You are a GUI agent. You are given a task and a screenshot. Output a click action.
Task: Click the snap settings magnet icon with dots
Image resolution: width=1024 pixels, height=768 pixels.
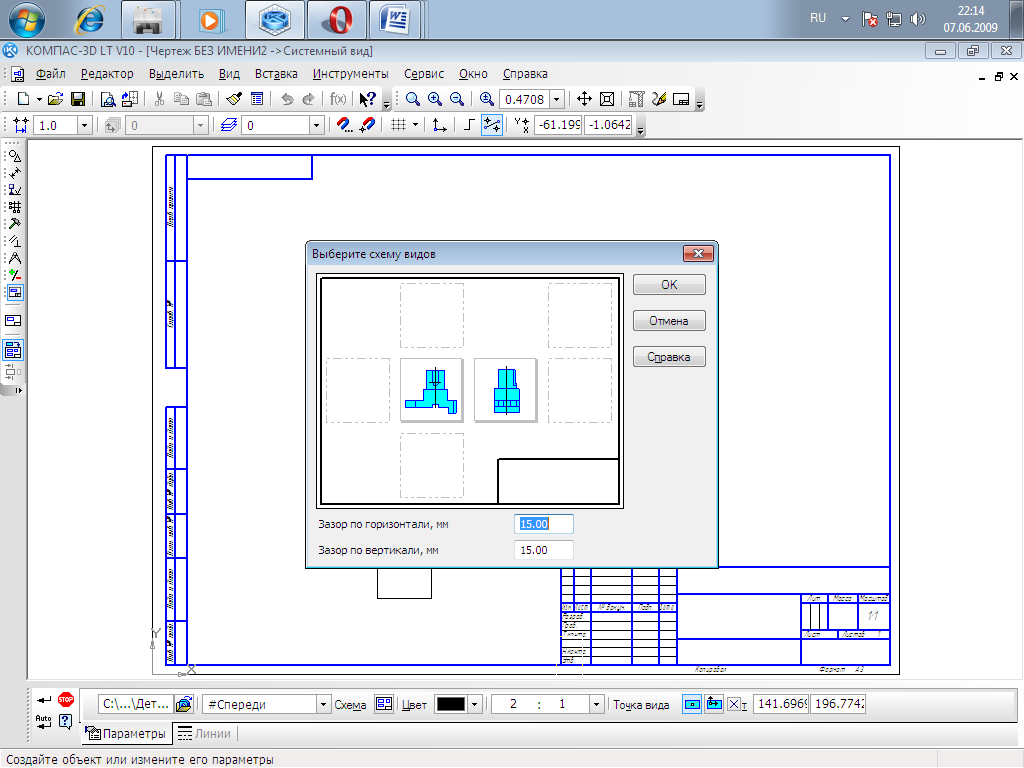pos(345,125)
